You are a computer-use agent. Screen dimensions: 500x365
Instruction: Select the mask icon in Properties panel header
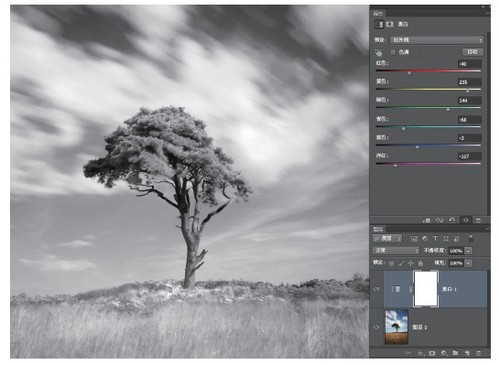pos(389,24)
